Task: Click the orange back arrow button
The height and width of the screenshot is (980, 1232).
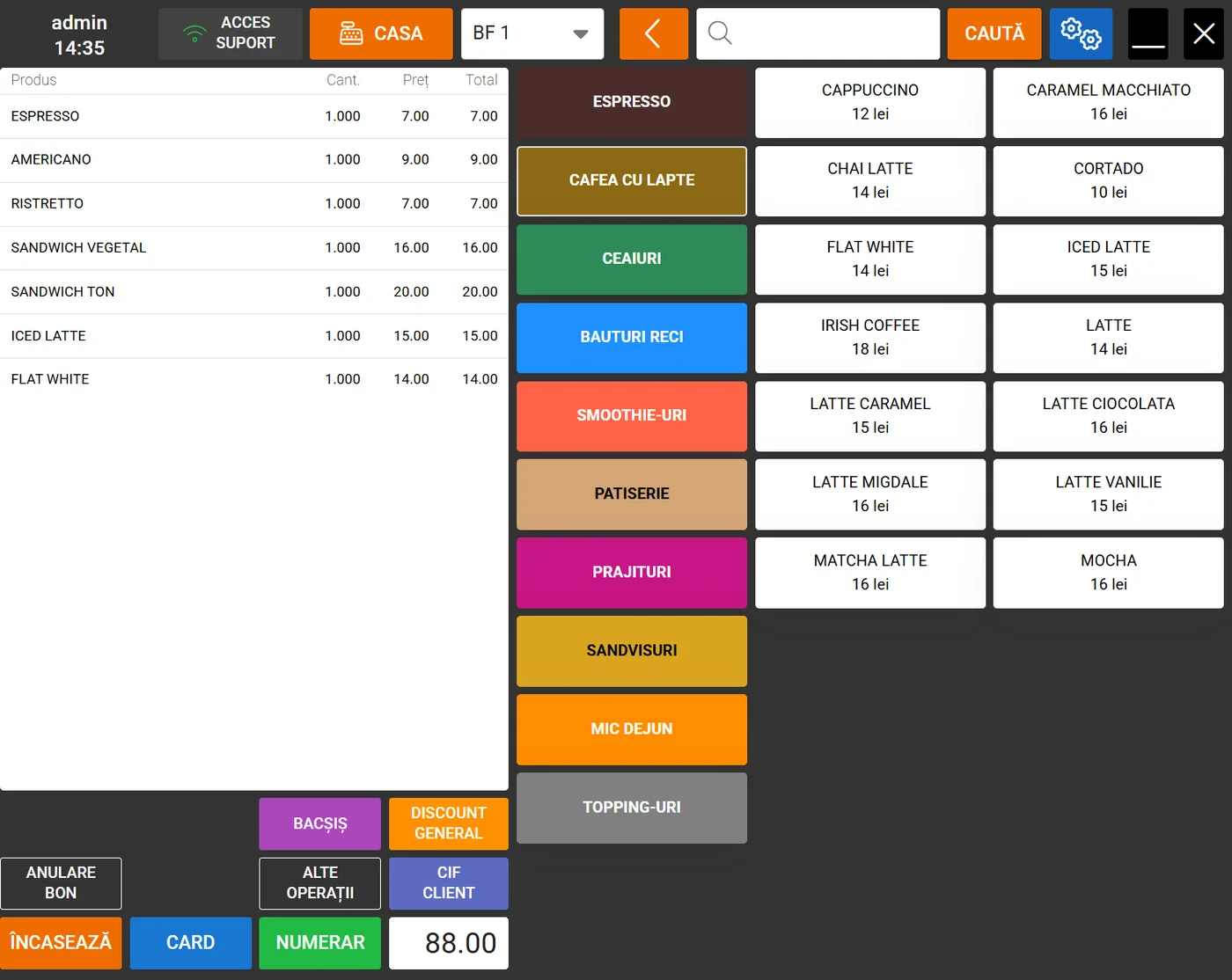Action: pos(653,34)
